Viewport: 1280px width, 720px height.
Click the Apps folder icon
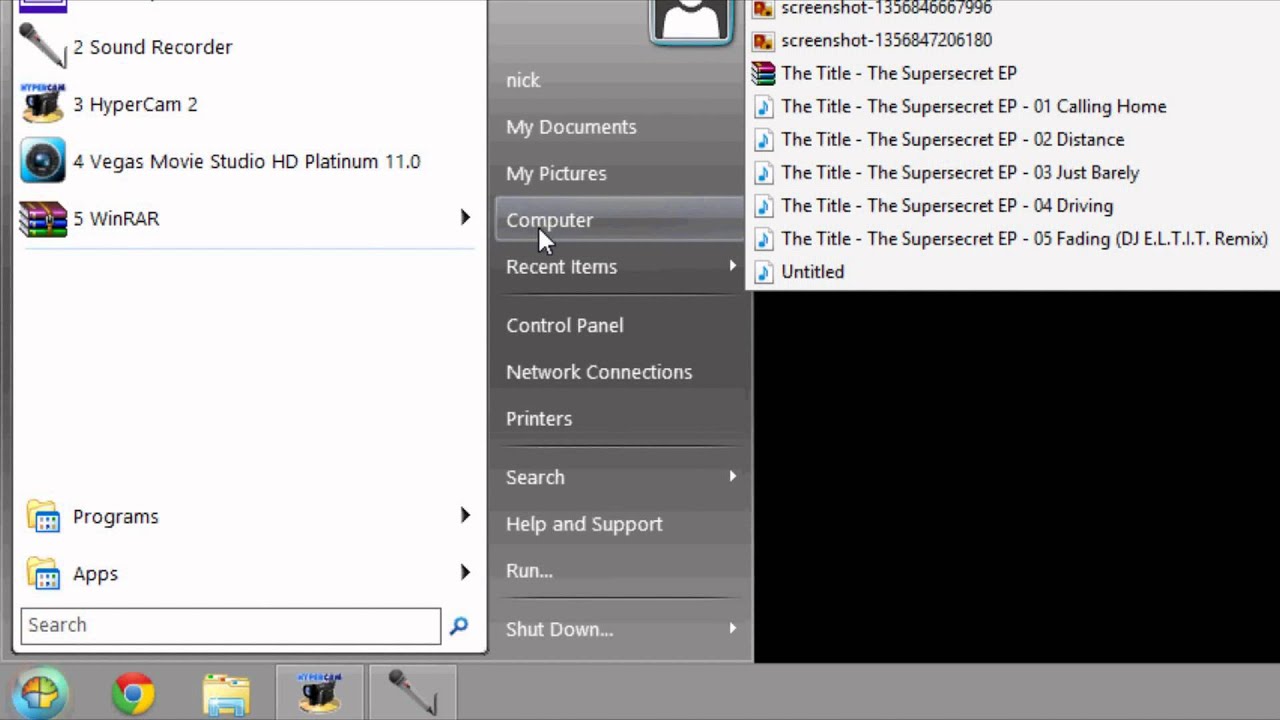[43, 574]
